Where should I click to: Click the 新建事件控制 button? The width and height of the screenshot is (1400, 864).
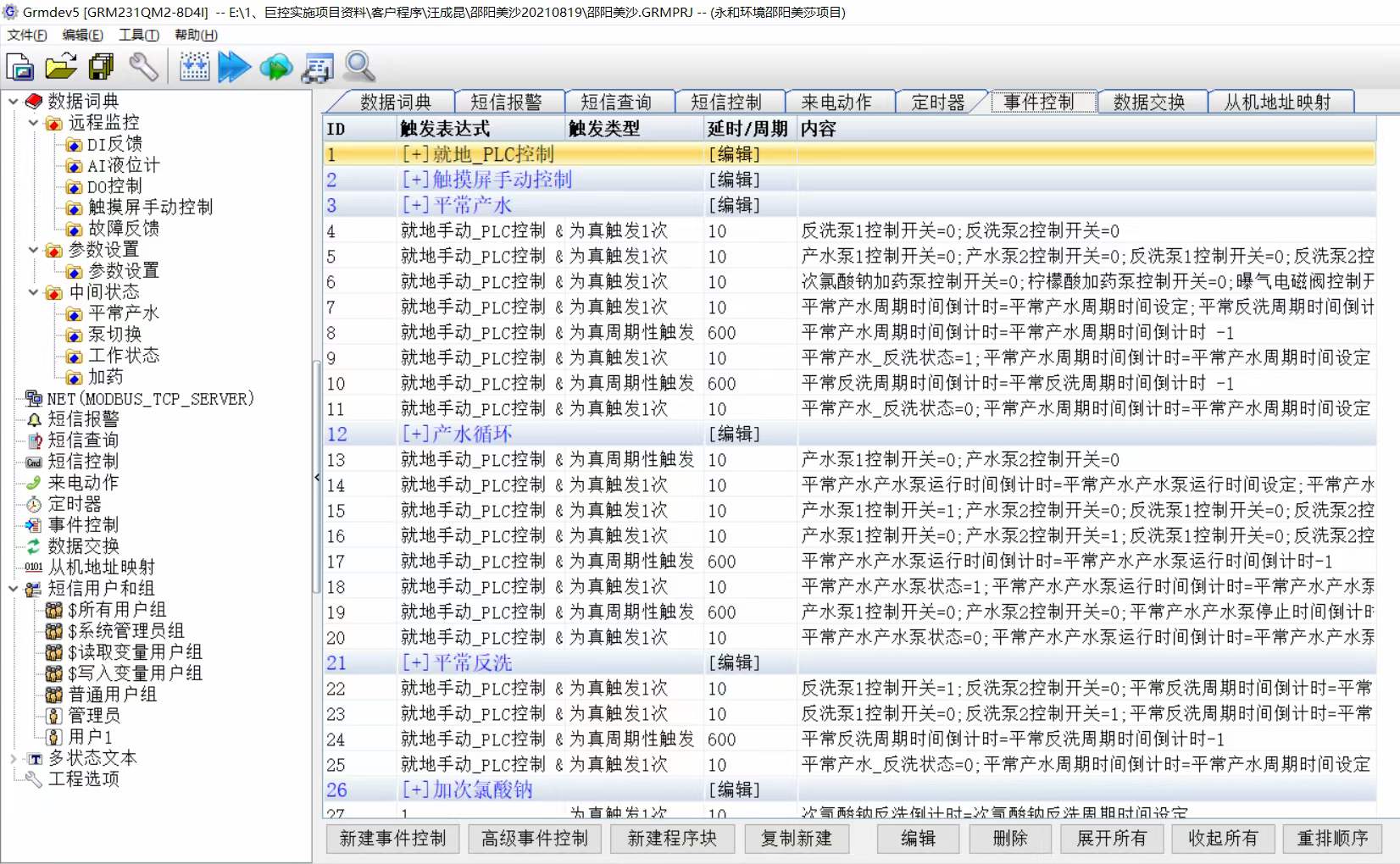(x=392, y=839)
